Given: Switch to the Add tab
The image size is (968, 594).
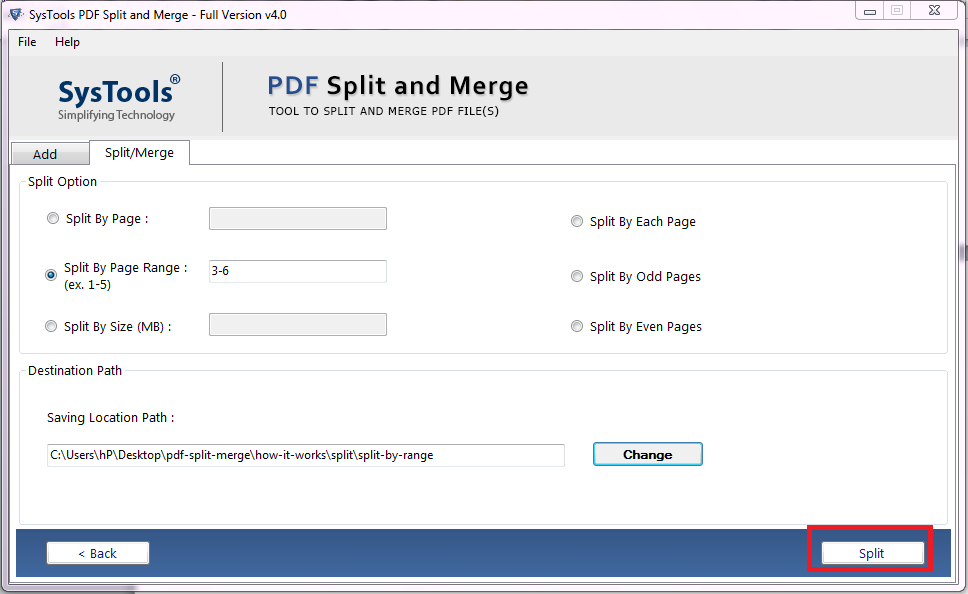Looking at the screenshot, I should tap(50, 154).
